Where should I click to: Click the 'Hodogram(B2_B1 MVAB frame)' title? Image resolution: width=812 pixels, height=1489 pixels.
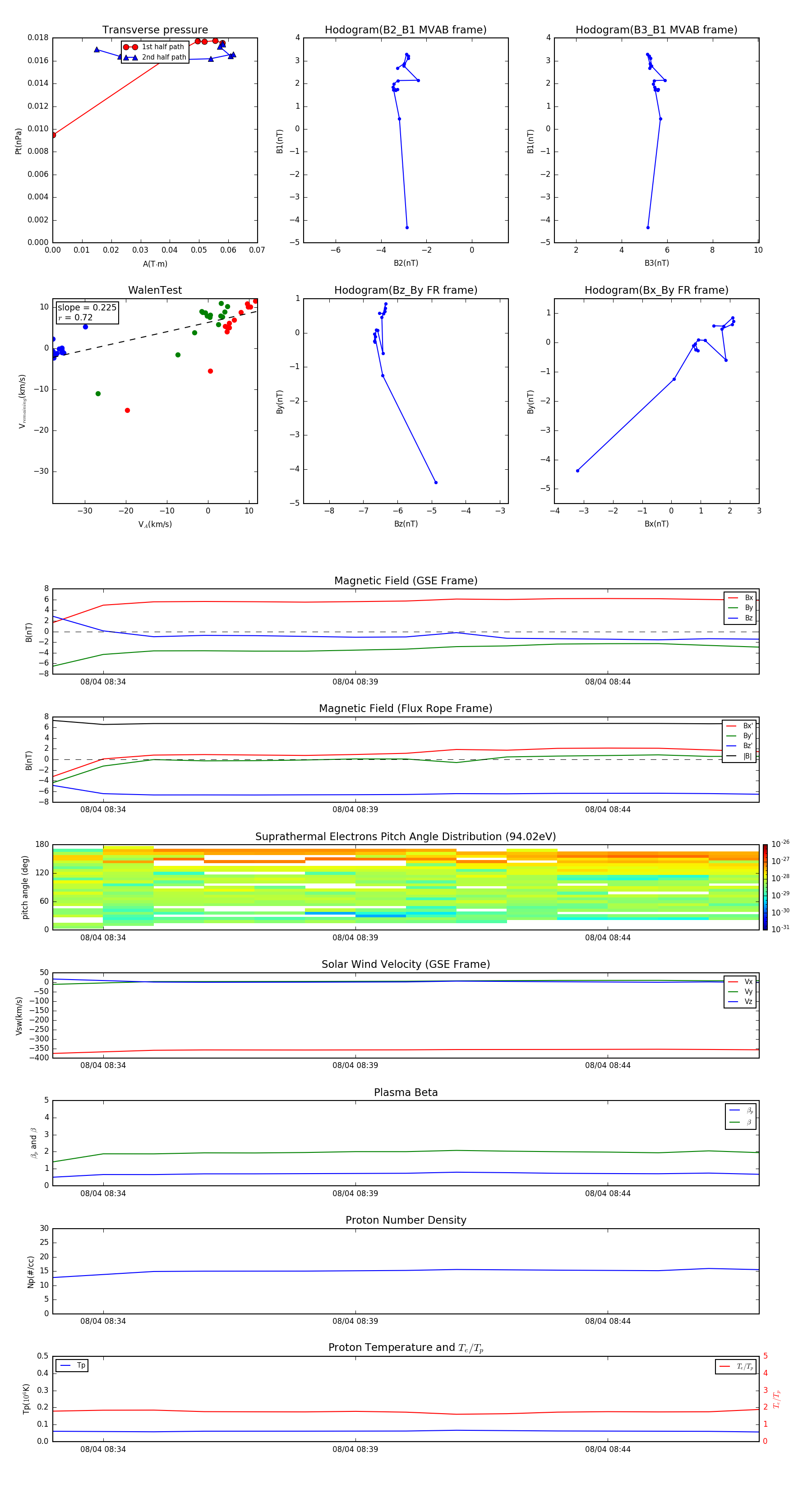(406, 29)
